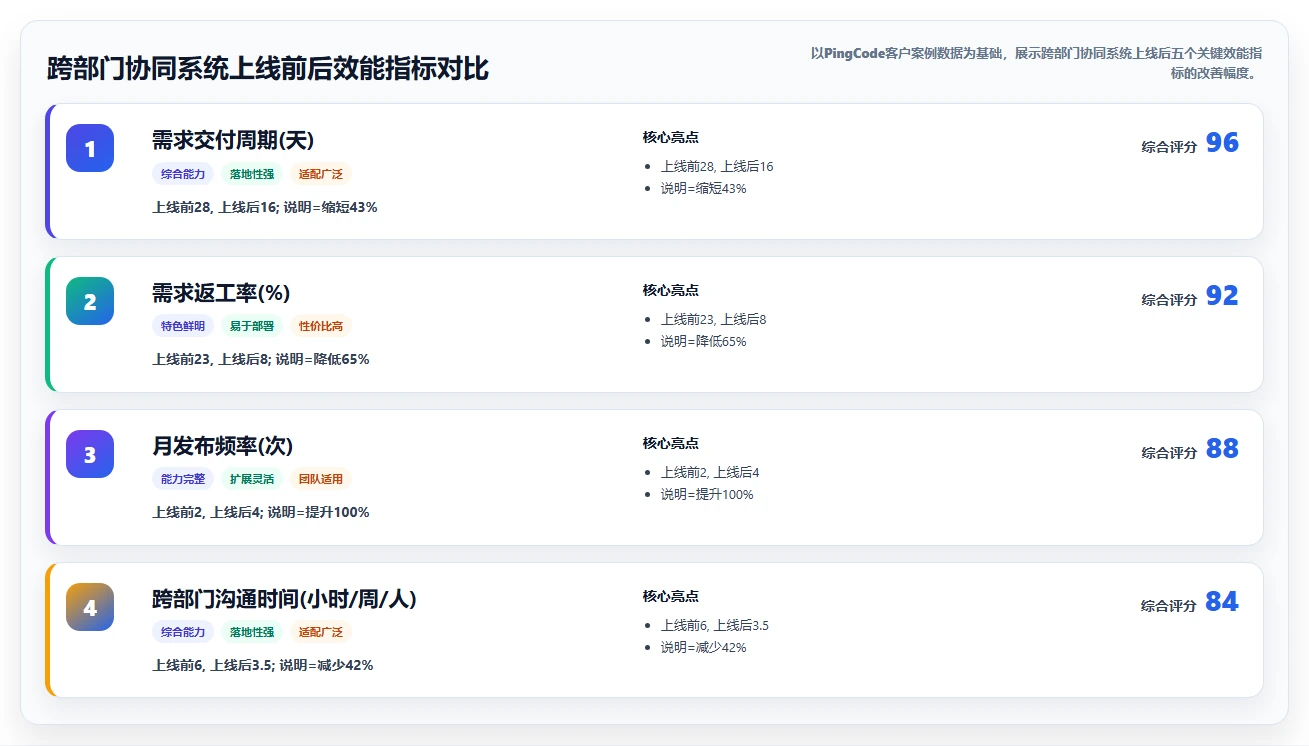Click bullet 说明=提升100%

point(707,494)
